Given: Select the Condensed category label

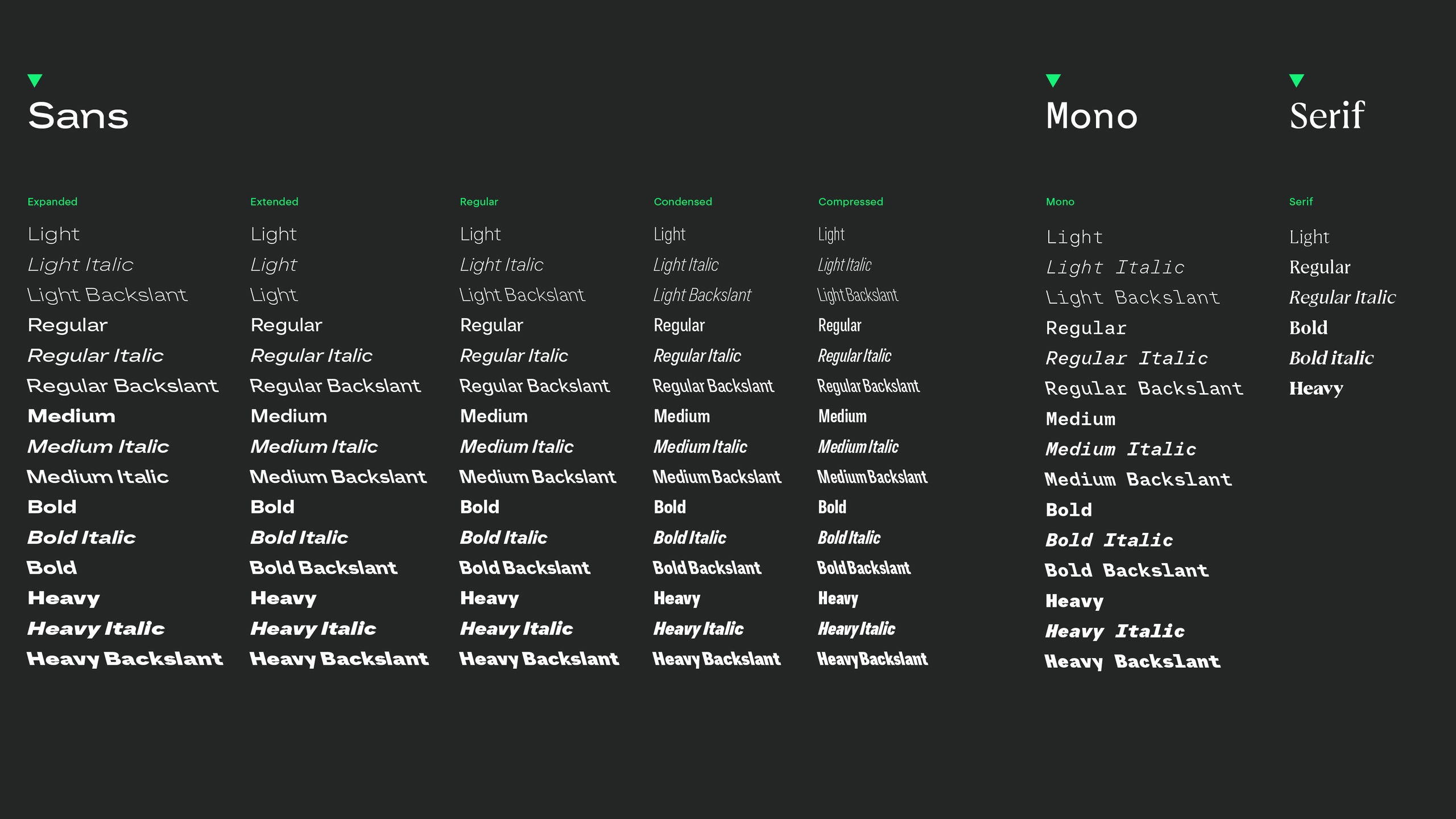Looking at the screenshot, I should tap(683, 201).
